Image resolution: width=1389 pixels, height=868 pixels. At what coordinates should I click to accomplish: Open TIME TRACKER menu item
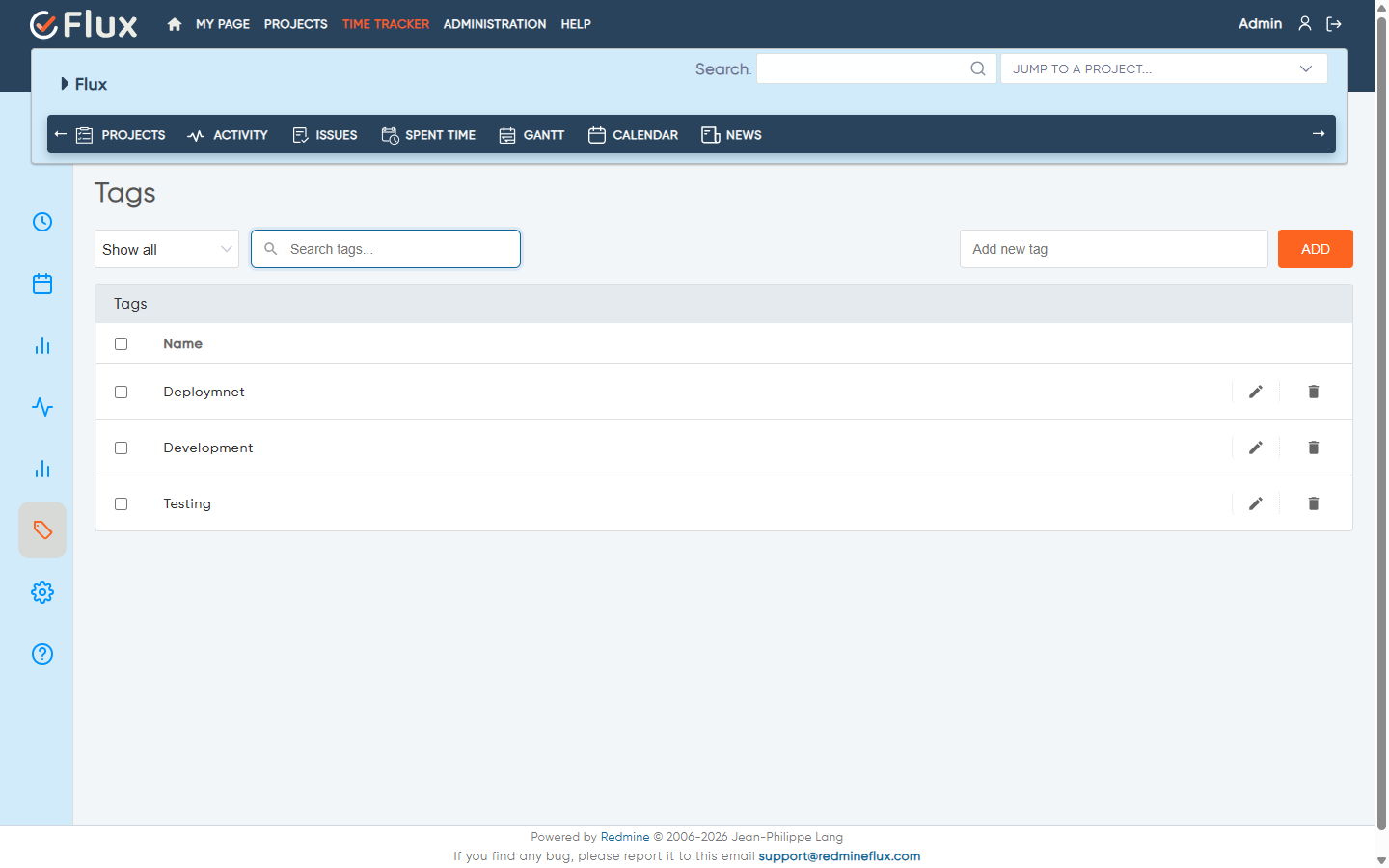(x=386, y=24)
